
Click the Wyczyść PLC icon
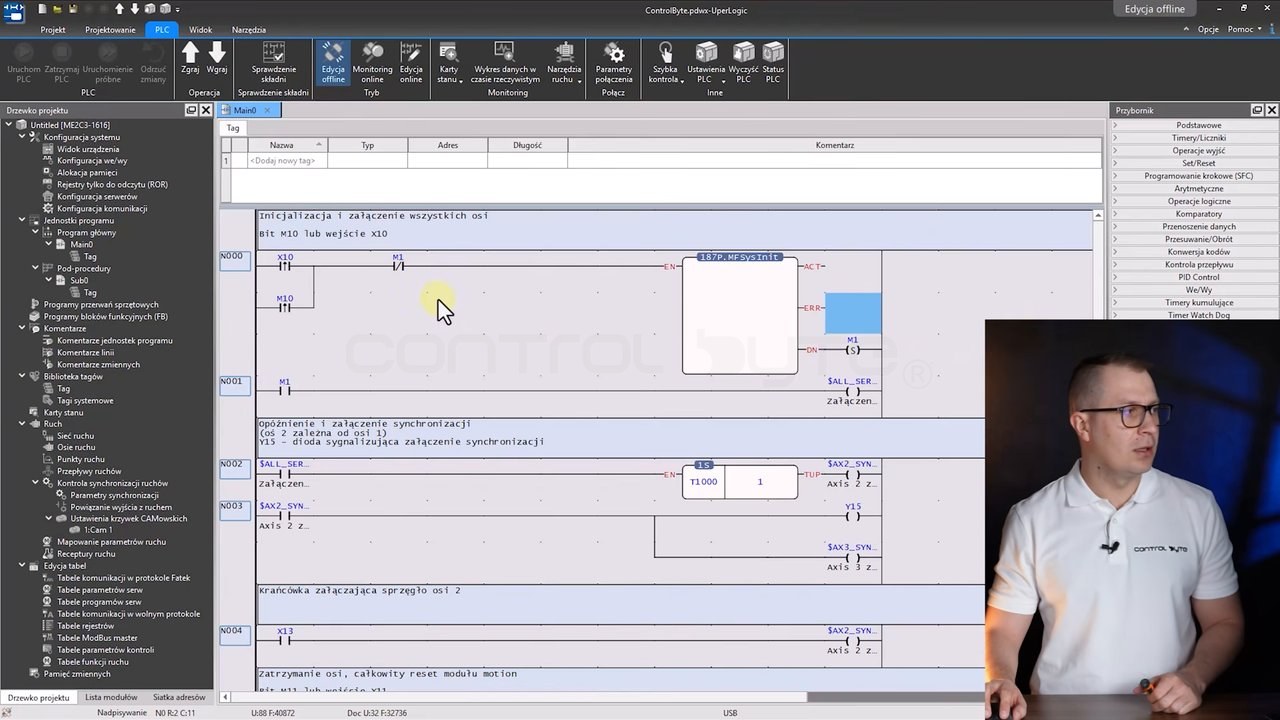point(743,62)
